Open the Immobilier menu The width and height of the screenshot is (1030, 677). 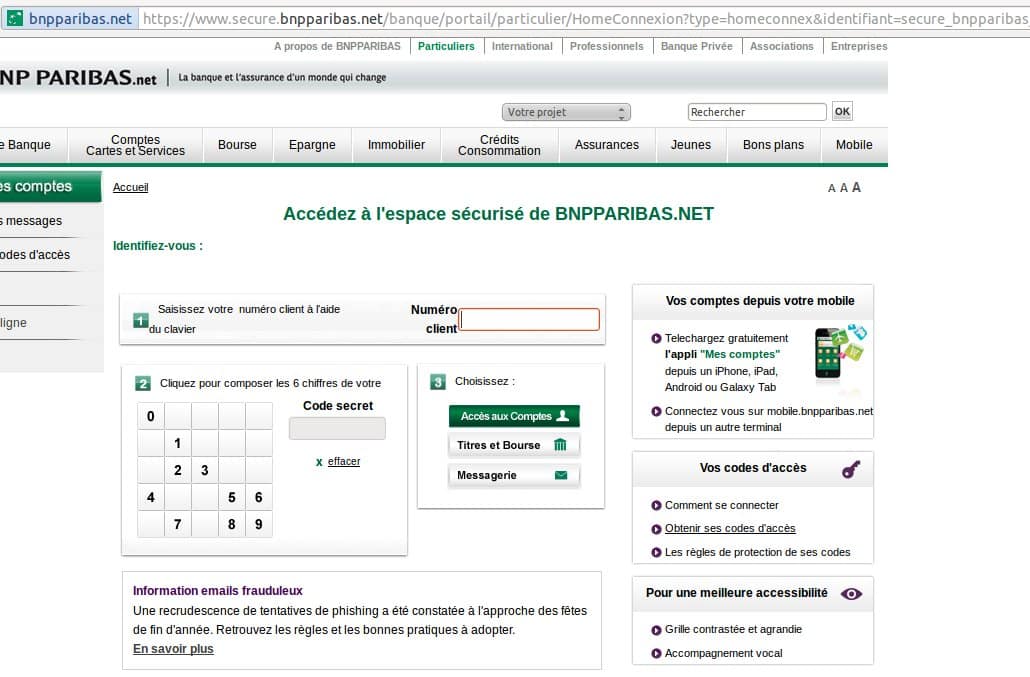coord(396,145)
